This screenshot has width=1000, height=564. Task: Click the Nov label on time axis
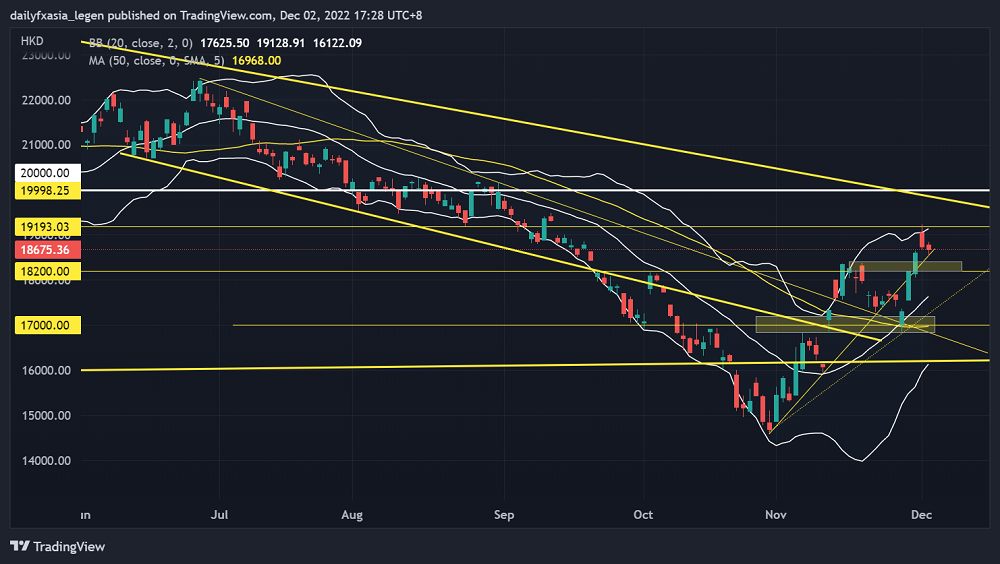pyautogui.click(x=776, y=514)
